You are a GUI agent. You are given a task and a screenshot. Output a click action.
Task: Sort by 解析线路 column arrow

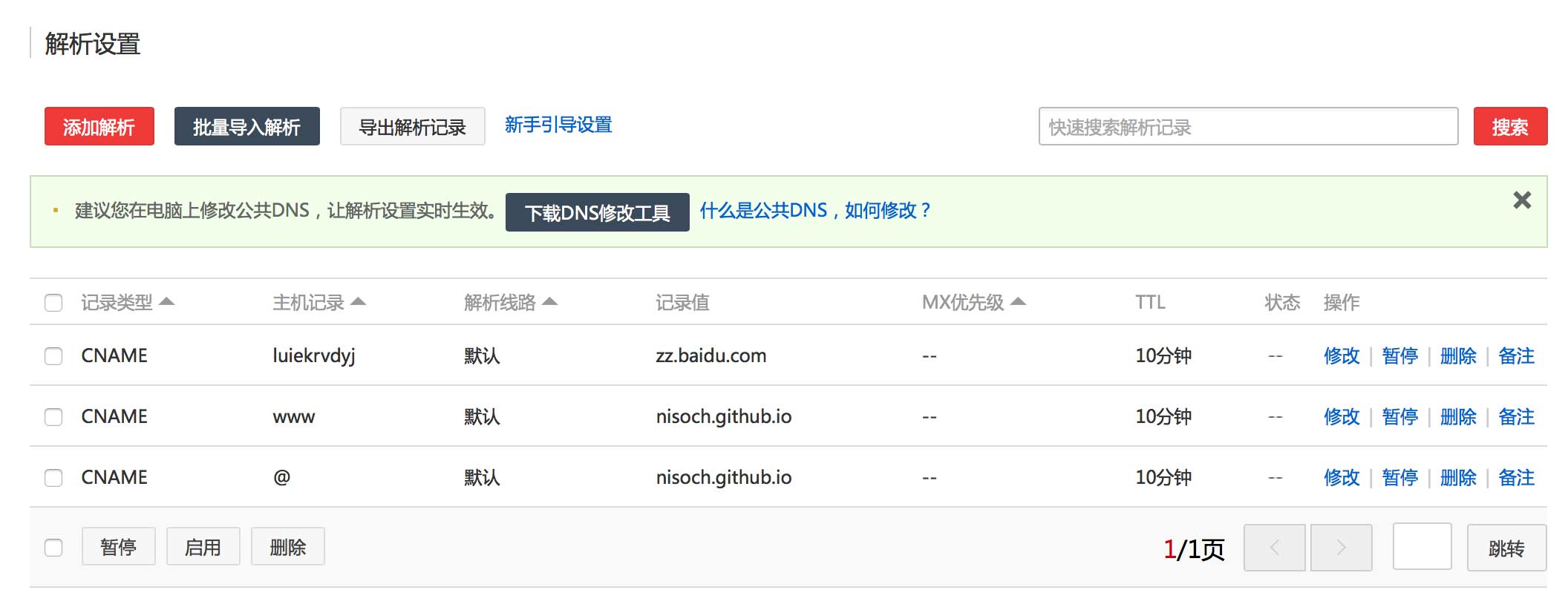pyautogui.click(x=549, y=301)
